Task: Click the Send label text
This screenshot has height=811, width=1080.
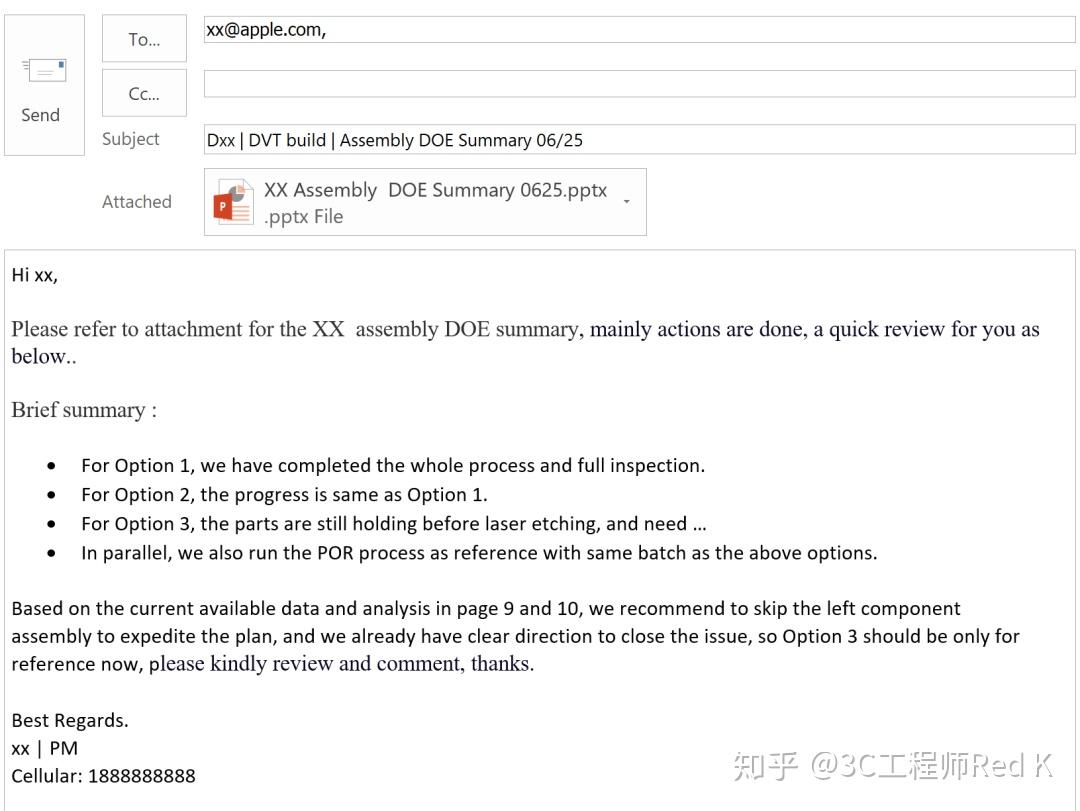Action: 41,115
